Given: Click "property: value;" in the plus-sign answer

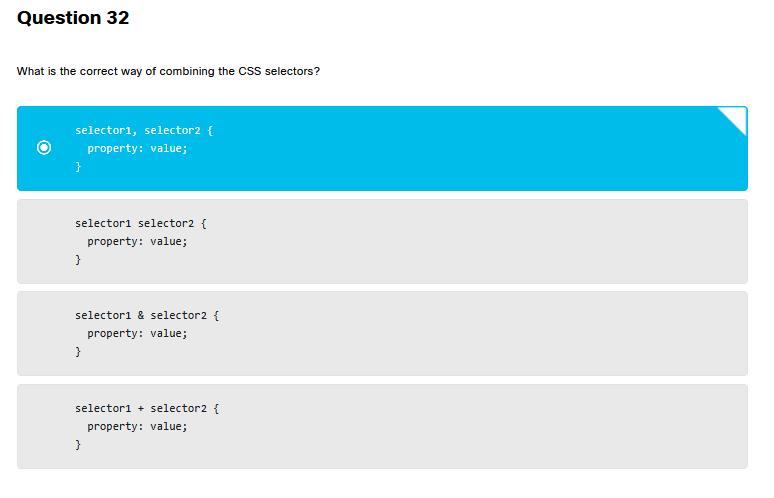Looking at the screenshot, I should [x=137, y=426].
